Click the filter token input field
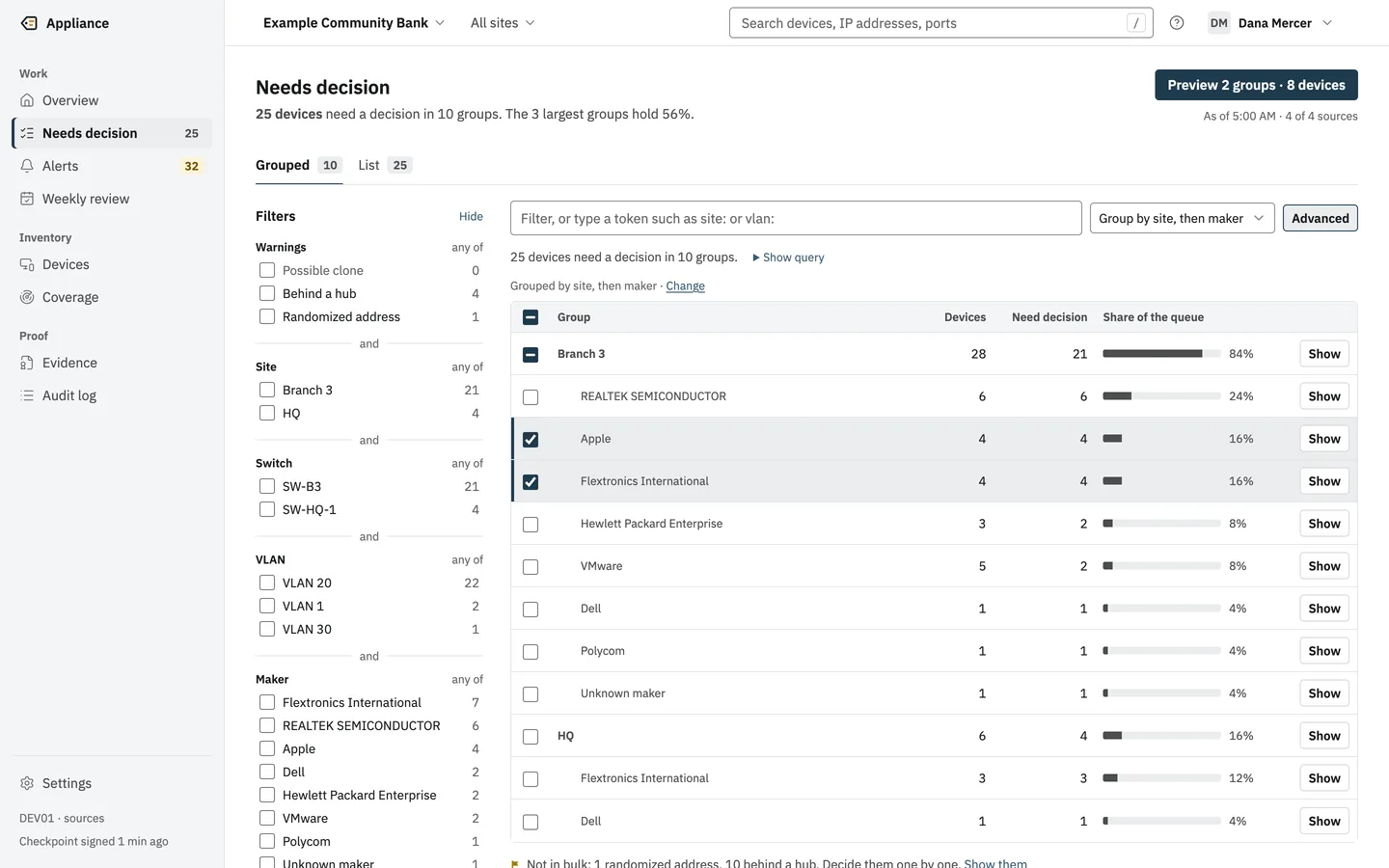Image resolution: width=1389 pixels, height=868 pixels. [796, 218]
